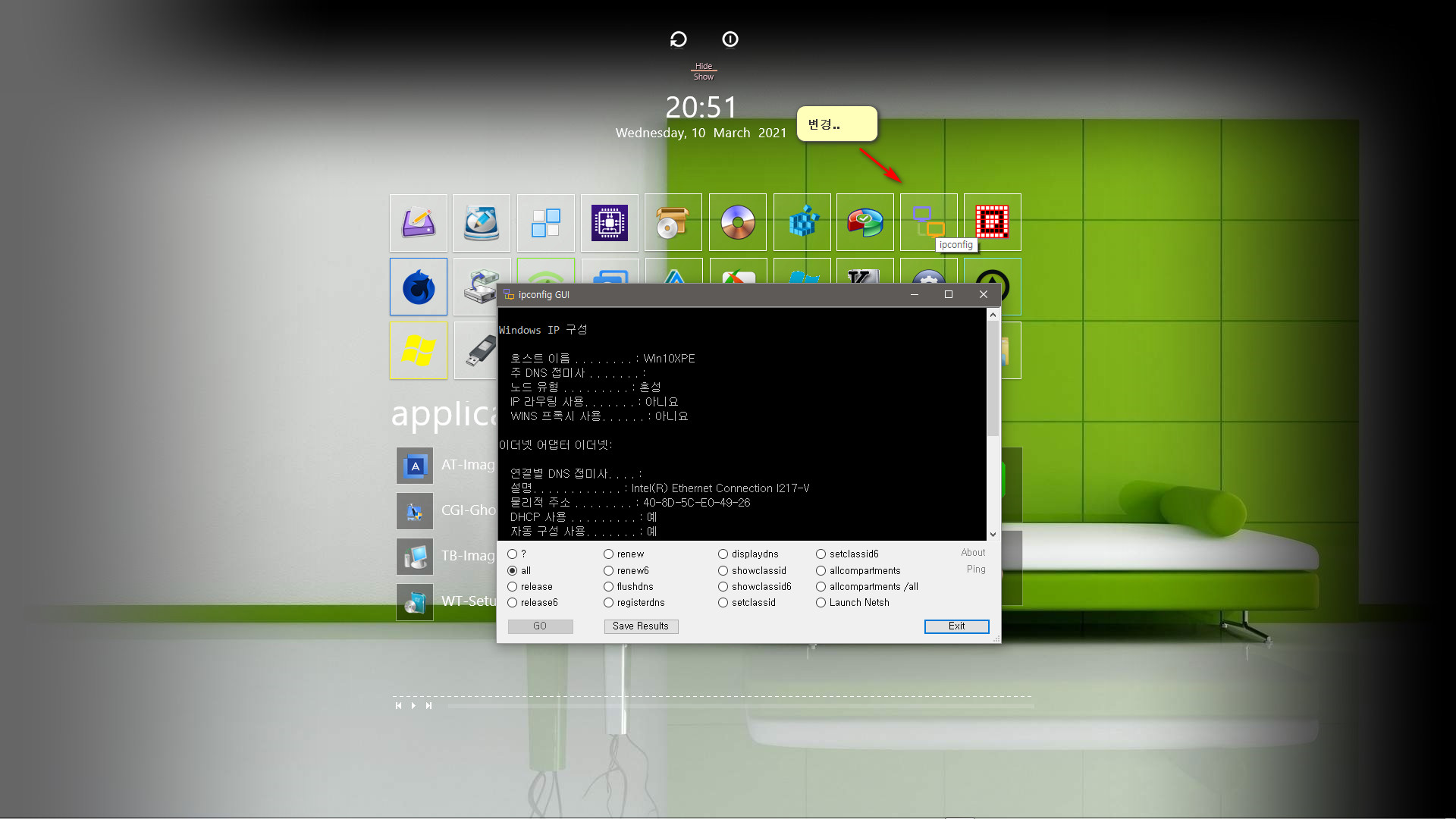
Task: Click the output scrollbar up arrow
Action: (x=993, y=315)
